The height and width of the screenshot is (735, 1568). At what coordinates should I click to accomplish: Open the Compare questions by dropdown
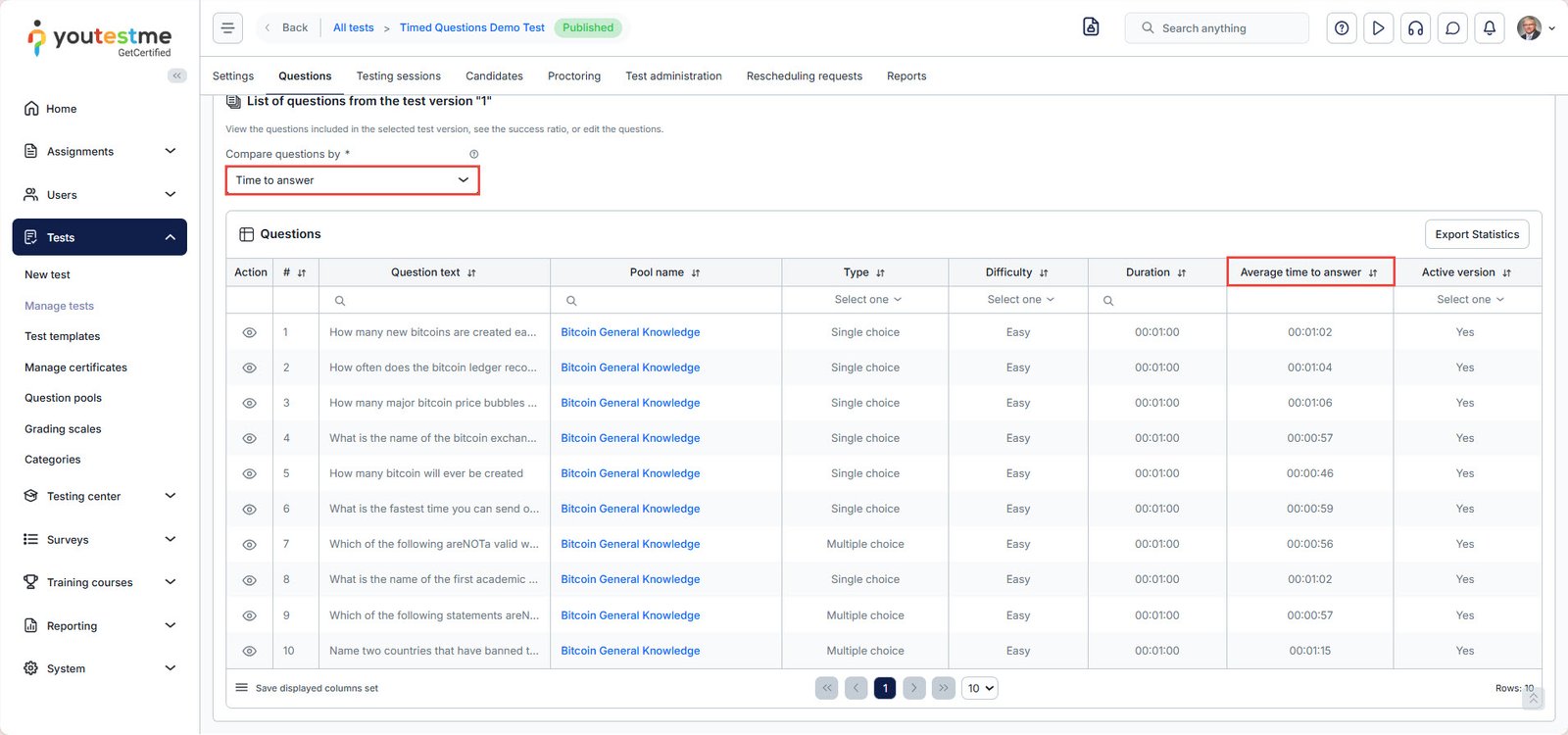pyautogui.click(x=352, y=180)
